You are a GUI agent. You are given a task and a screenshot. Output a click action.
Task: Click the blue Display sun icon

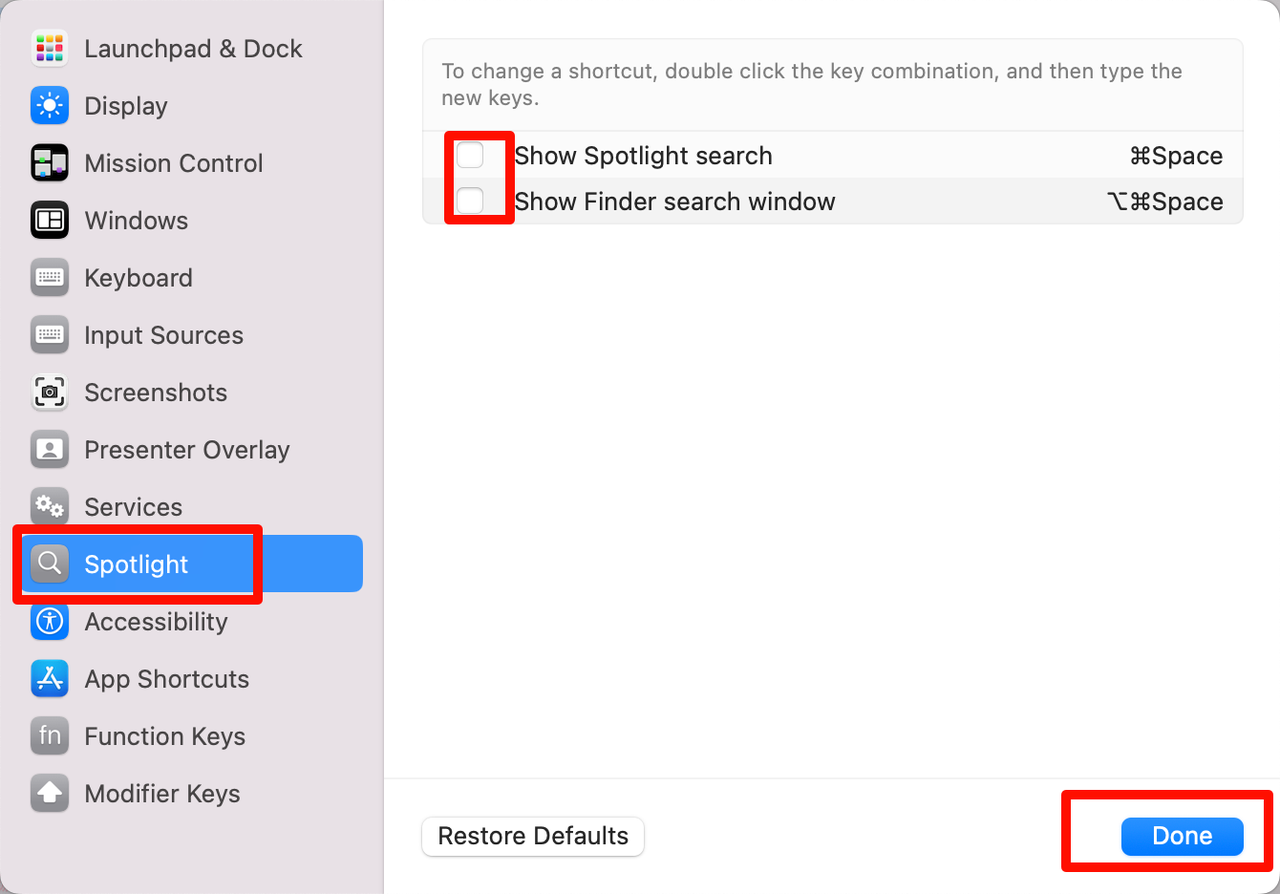pyautogui.click(x=49, y=105)
